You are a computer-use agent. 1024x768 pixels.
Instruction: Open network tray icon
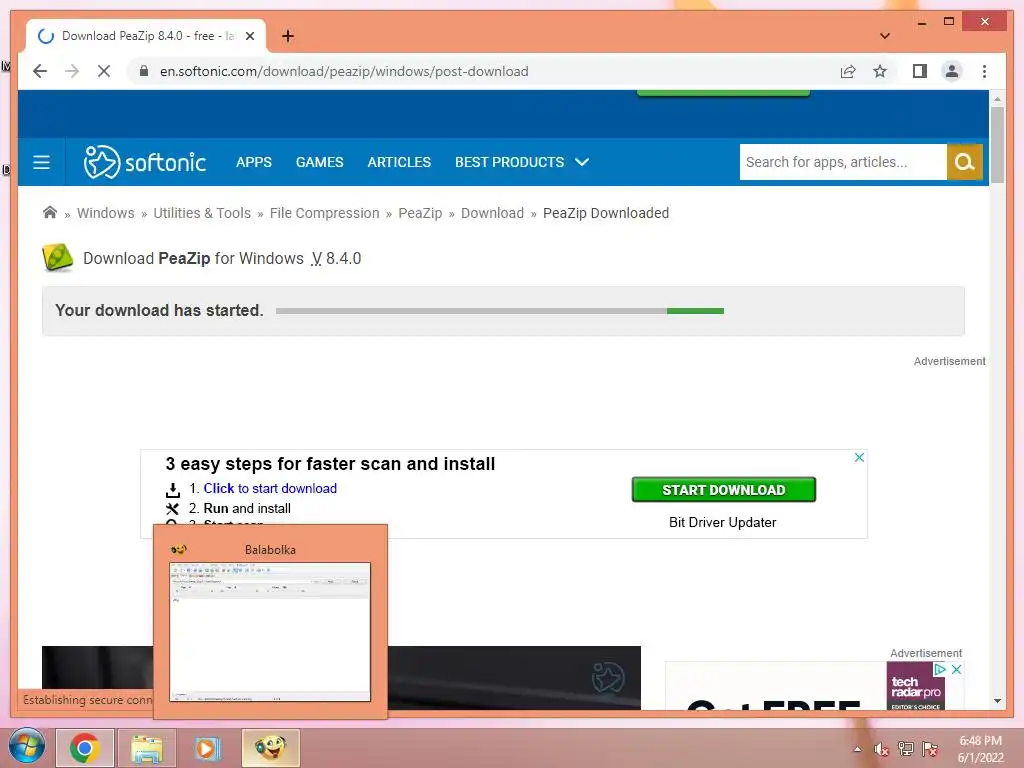pyautogui.click(x=906, y=749)
